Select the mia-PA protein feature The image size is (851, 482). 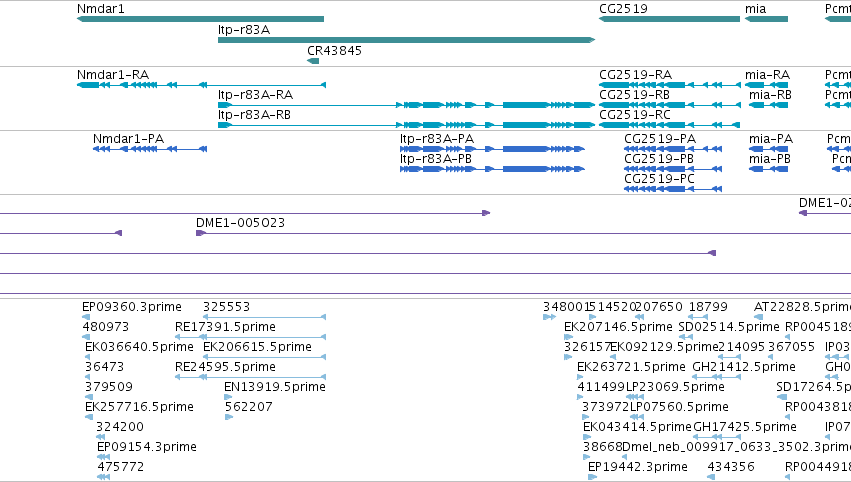tap(769, 149)
